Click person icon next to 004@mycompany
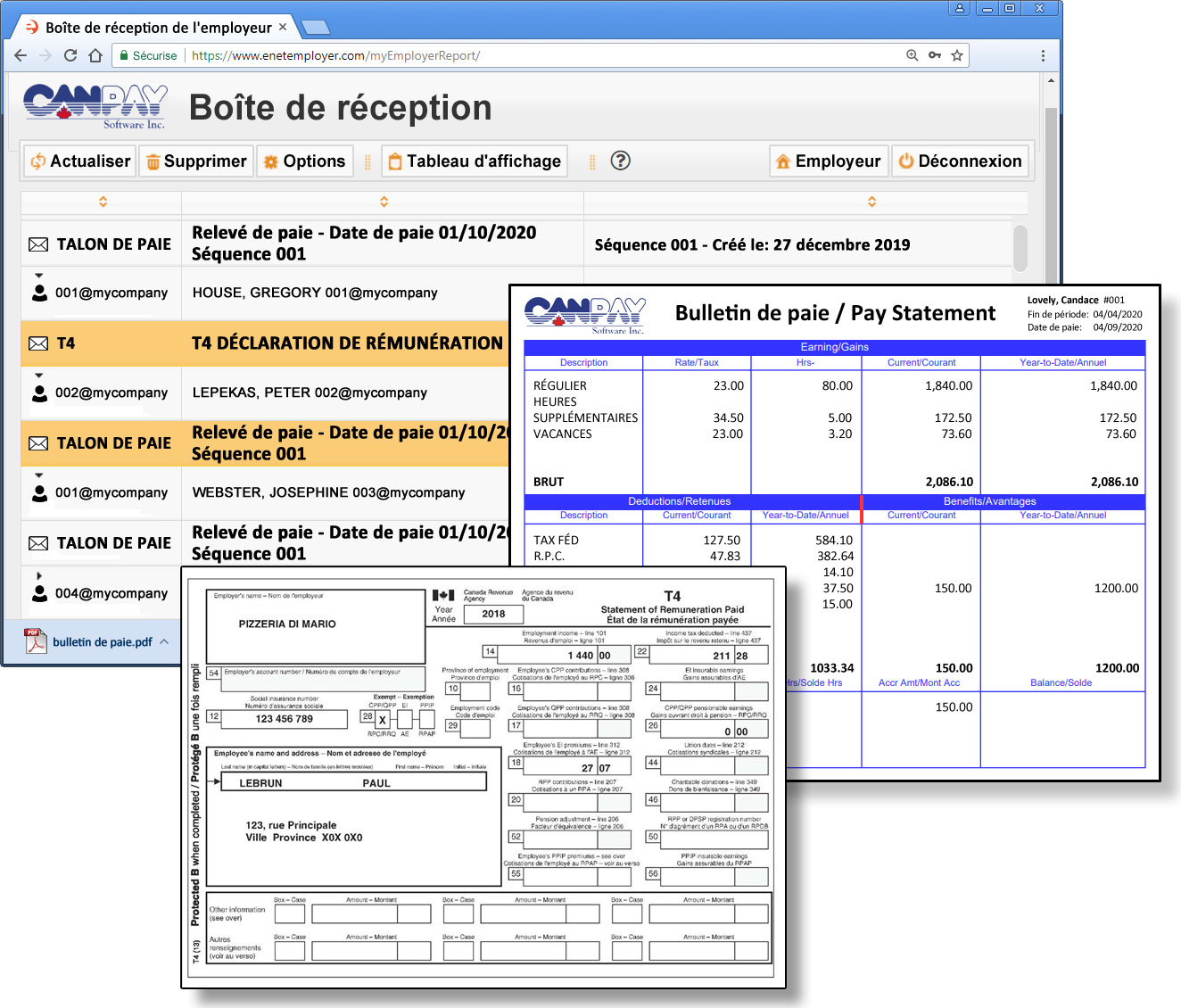1181x1008 pixels. pos(39,593)
